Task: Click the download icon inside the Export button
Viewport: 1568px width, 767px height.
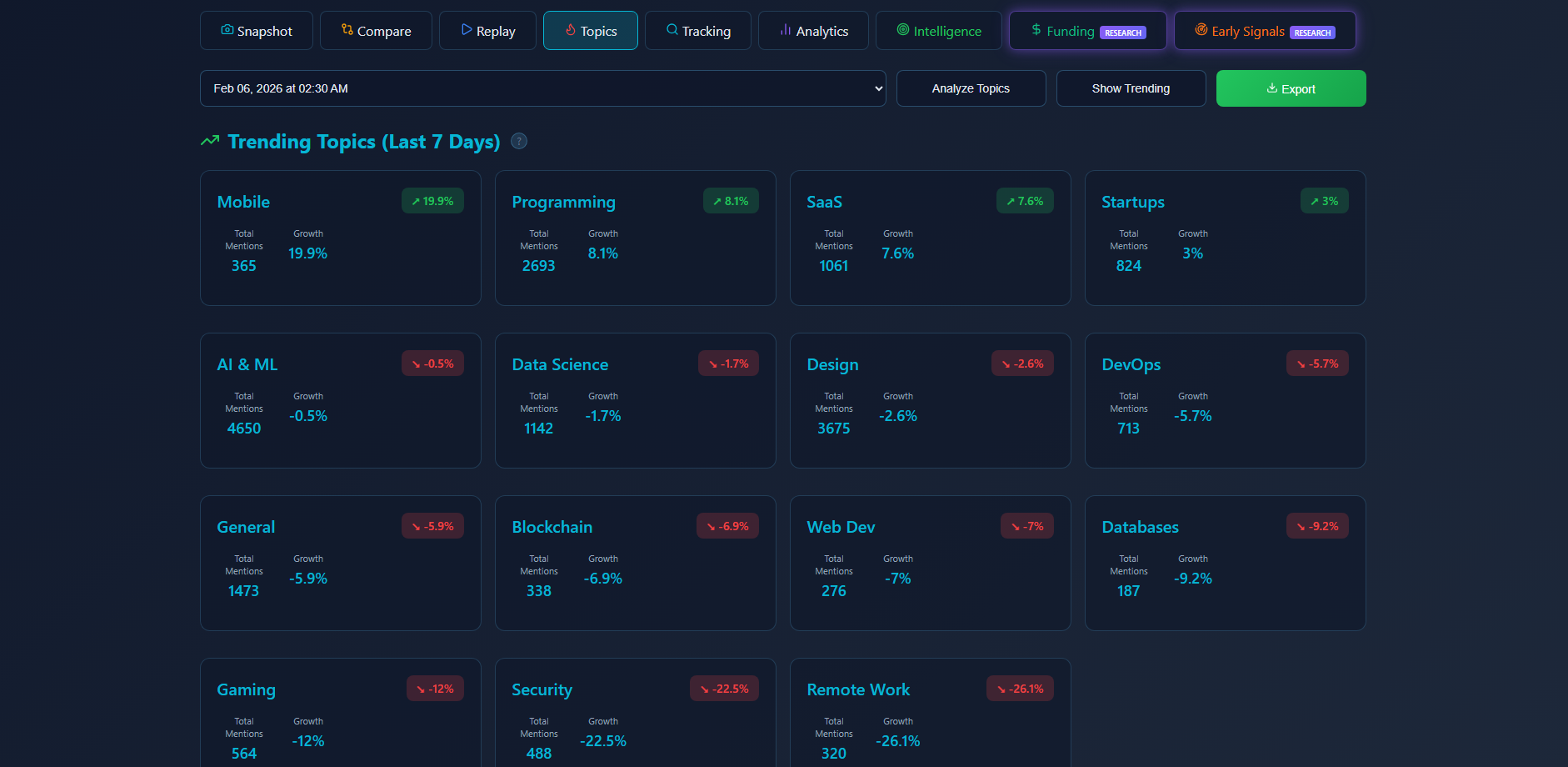Action: click(x=1271, y=88)
